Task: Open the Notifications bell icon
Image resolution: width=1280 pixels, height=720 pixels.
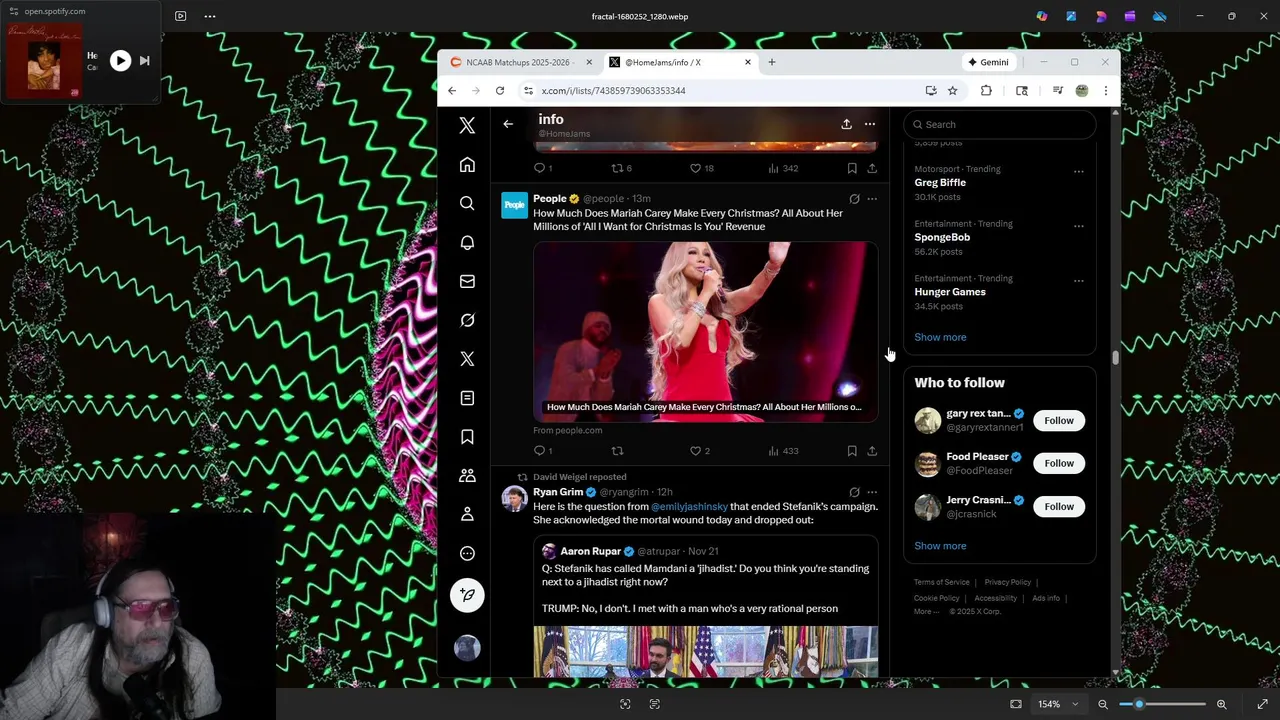Action: 467,243
